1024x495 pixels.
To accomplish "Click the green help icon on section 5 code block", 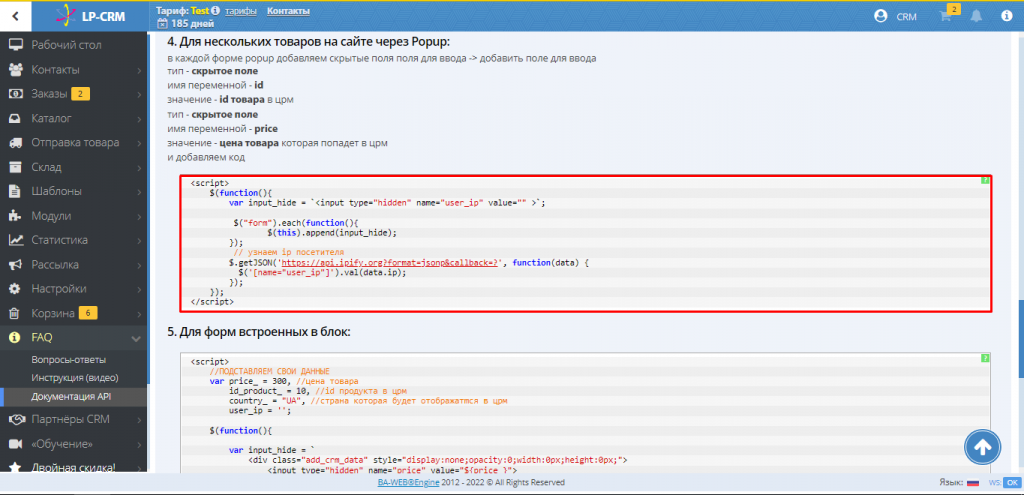I will click(985, 358).
